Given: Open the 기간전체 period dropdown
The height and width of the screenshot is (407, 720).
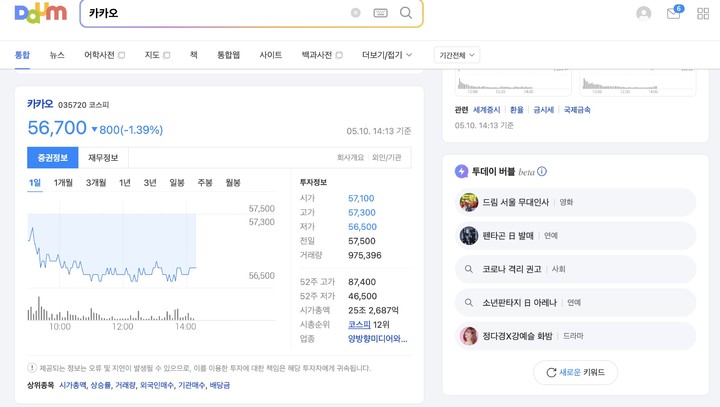Looking at the screenshot, I should coord(457,55).
